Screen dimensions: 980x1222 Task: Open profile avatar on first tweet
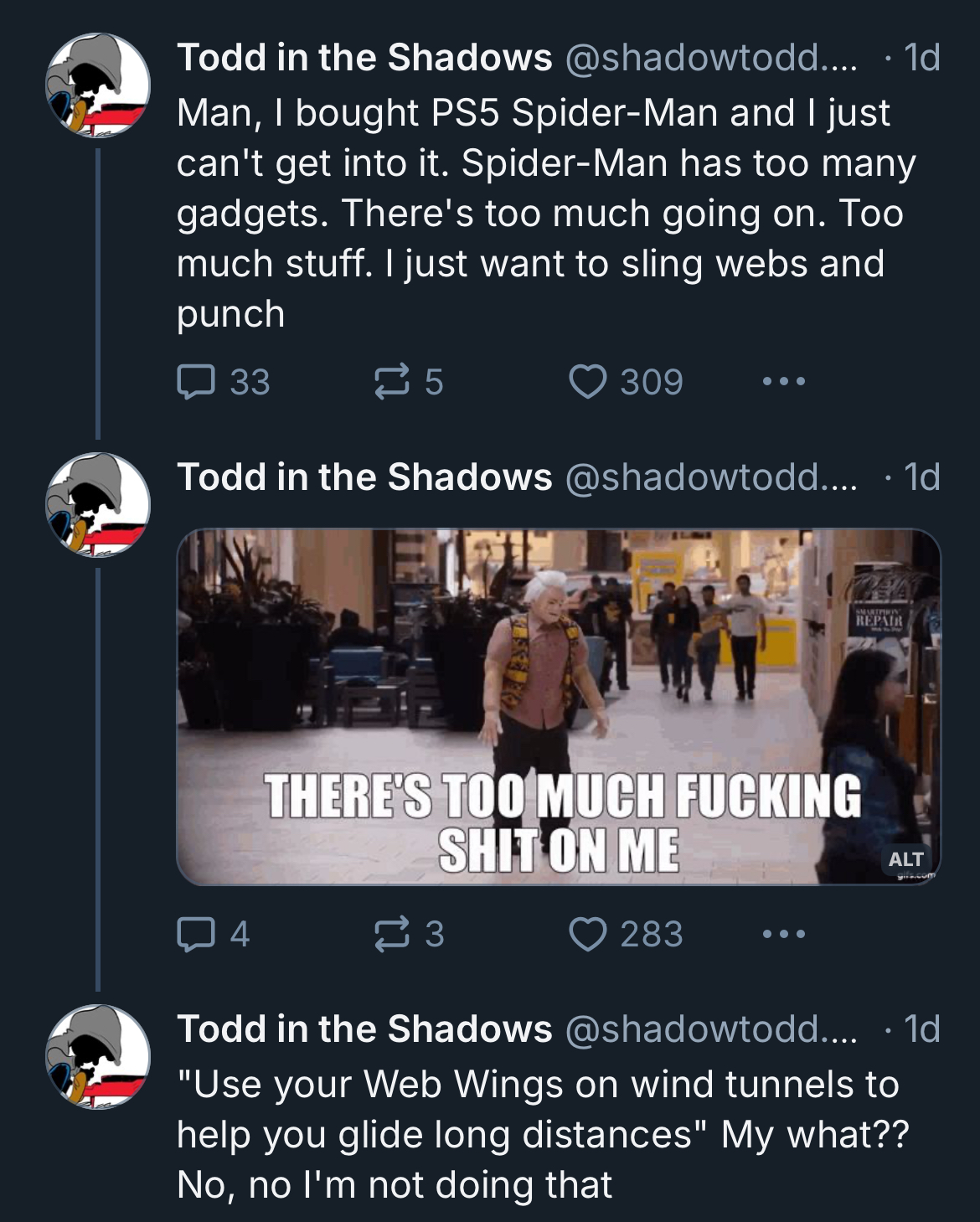tap(98, 85)
